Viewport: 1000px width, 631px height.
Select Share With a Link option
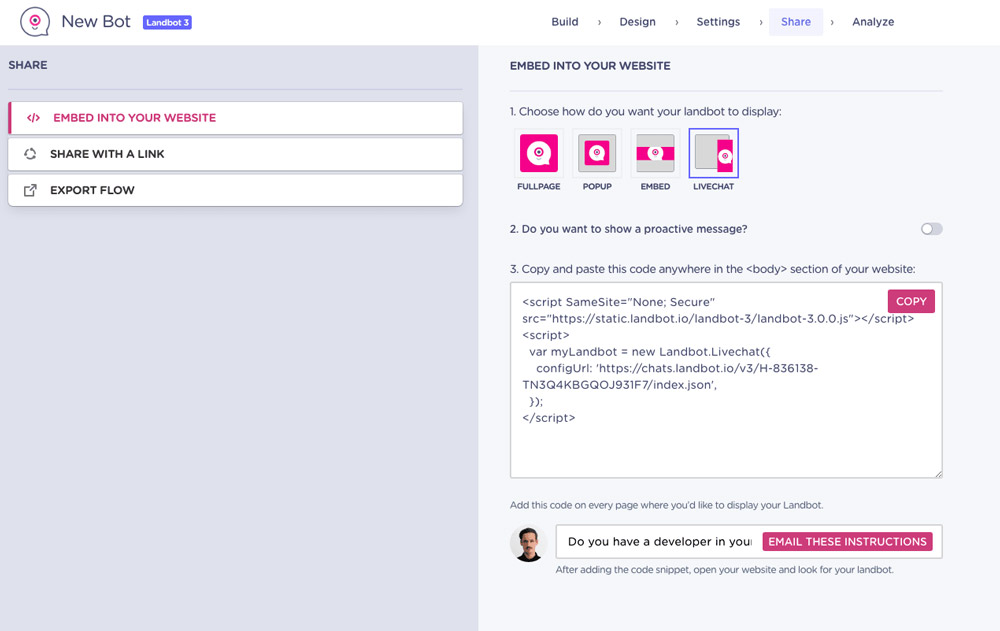pyautogui.click(x=235, y=154)
